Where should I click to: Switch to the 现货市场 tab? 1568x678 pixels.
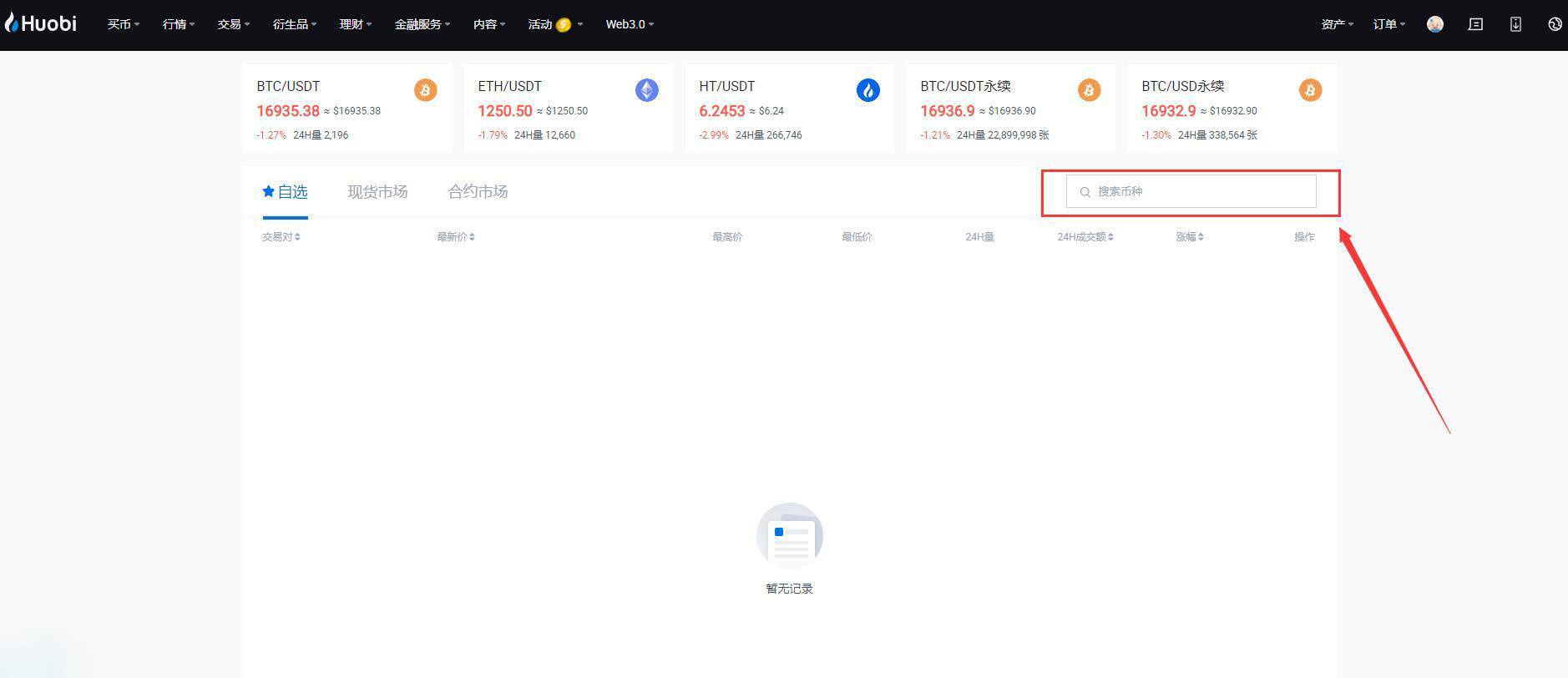(377, 192)
